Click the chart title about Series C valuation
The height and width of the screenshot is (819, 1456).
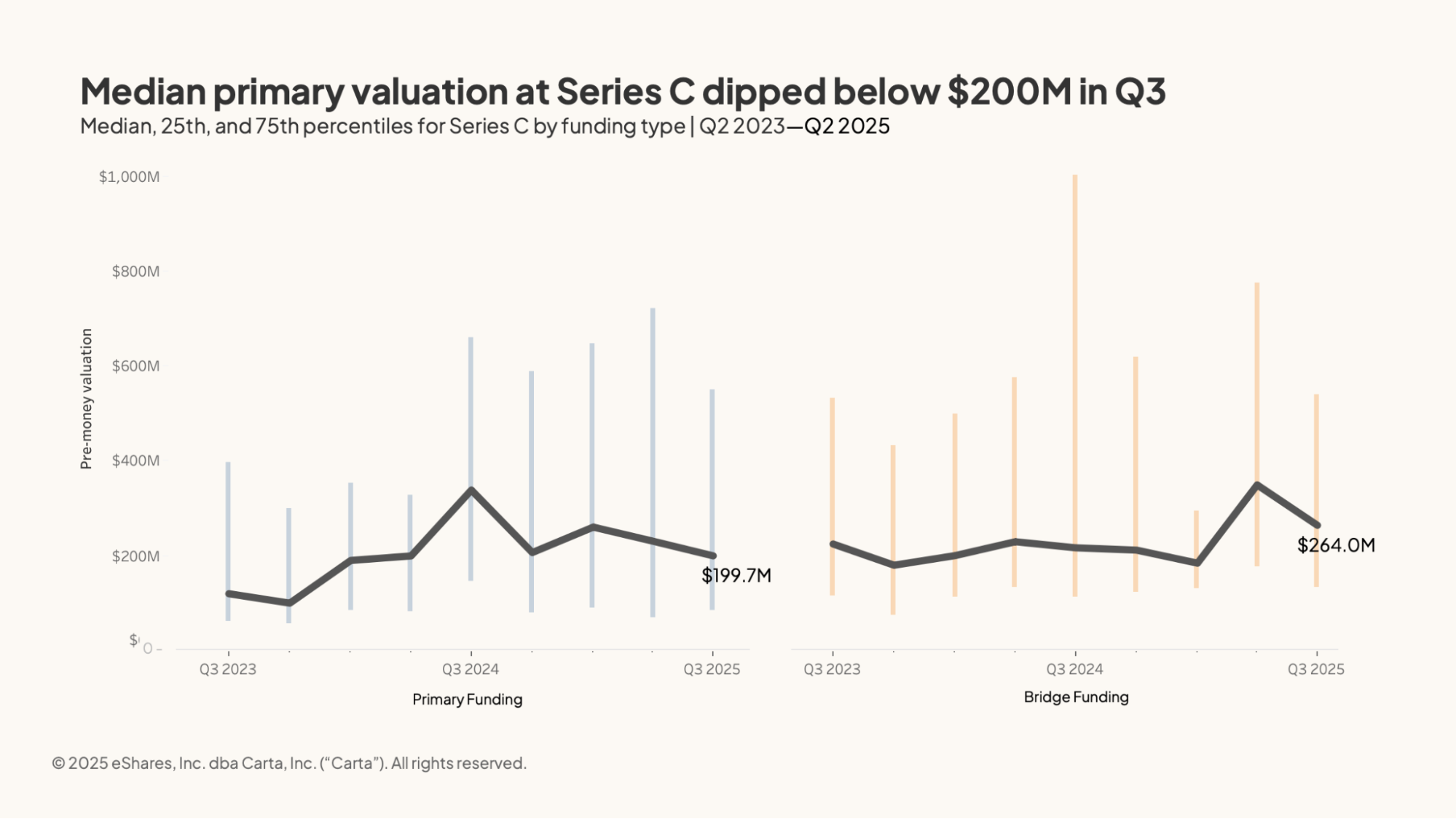(623, 92)
